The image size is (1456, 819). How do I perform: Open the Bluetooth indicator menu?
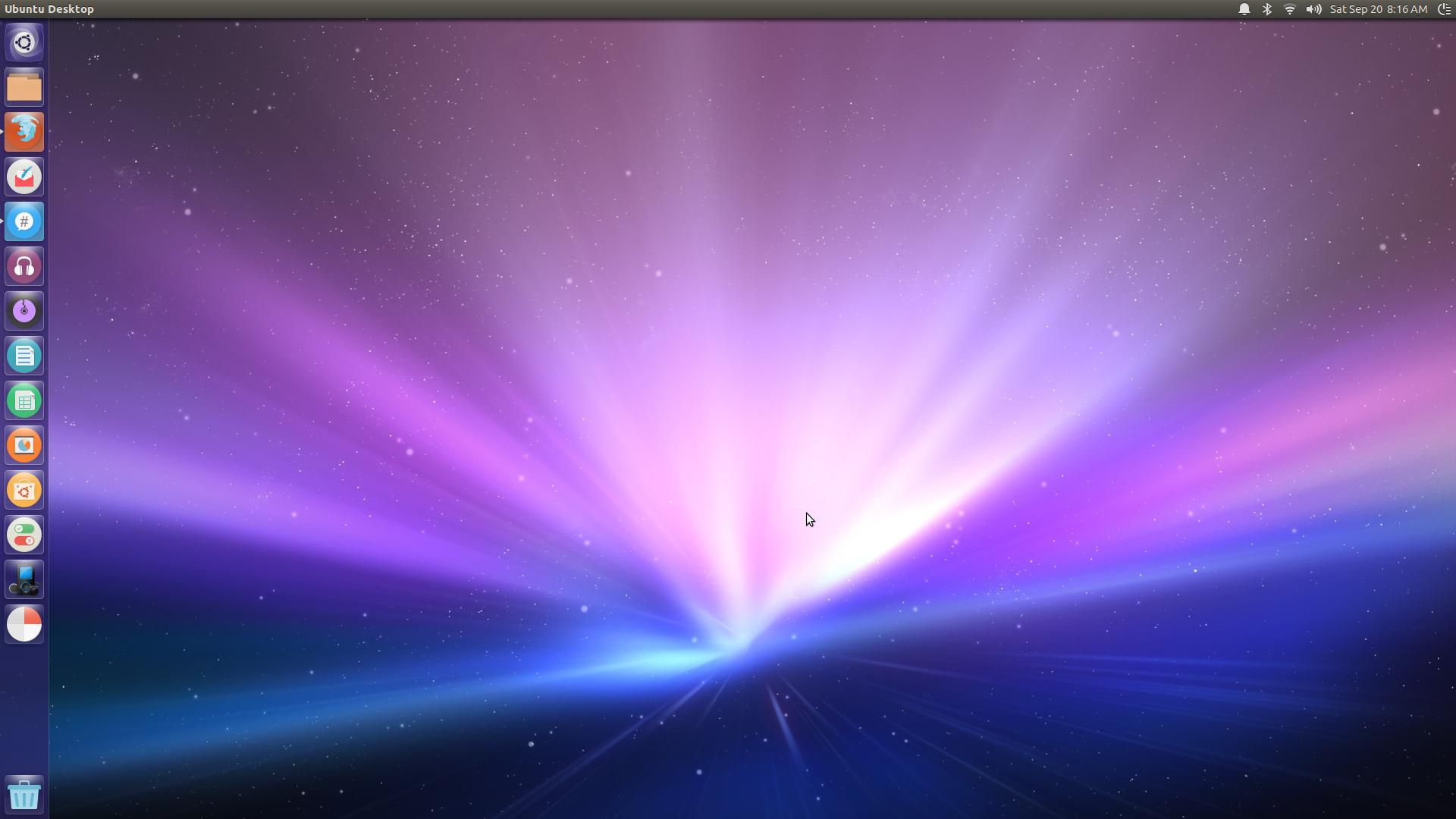pyautogui.click(x=1267, y=9)
